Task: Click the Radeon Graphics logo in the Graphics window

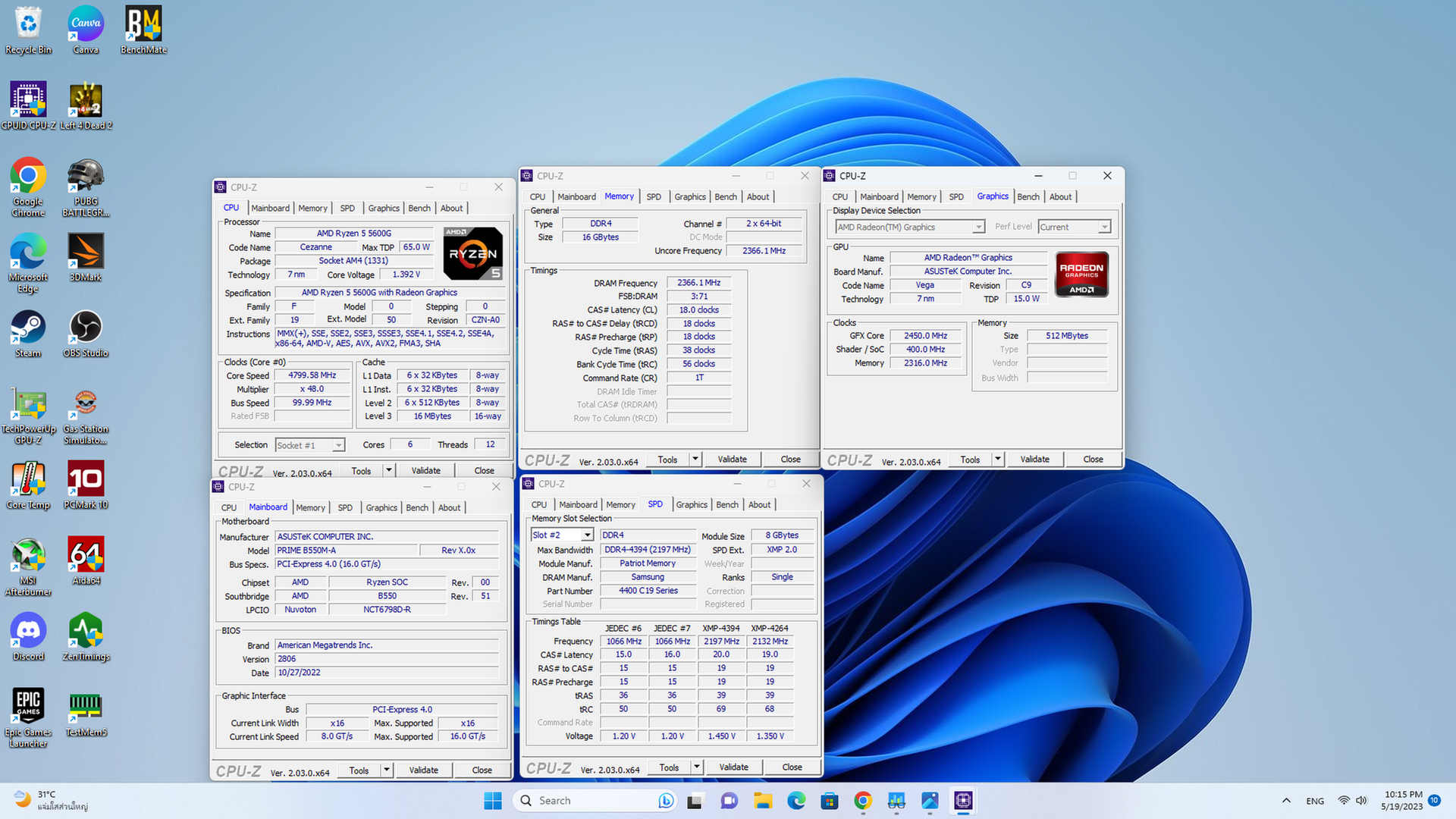Action: click(1081, 275)
